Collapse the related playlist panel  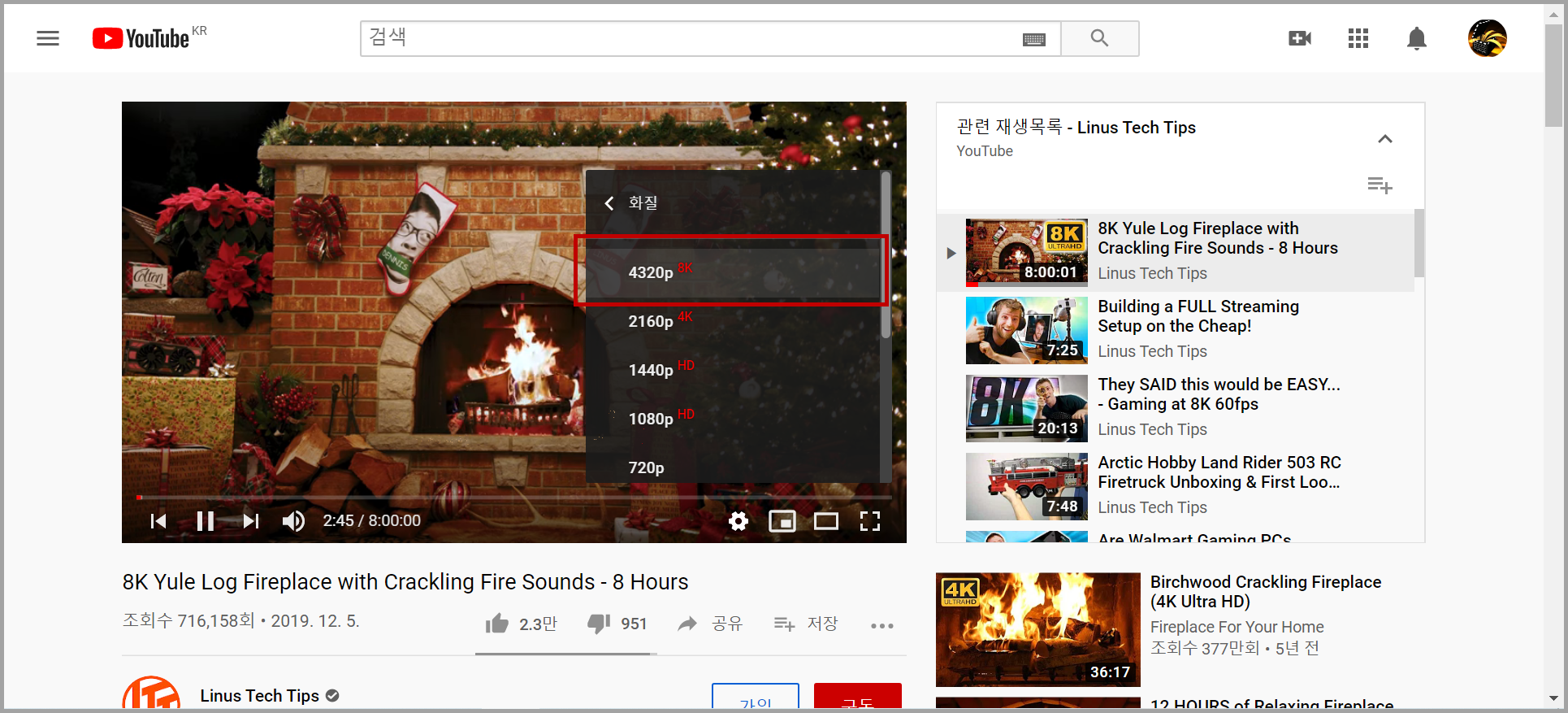pos(1385,139)
